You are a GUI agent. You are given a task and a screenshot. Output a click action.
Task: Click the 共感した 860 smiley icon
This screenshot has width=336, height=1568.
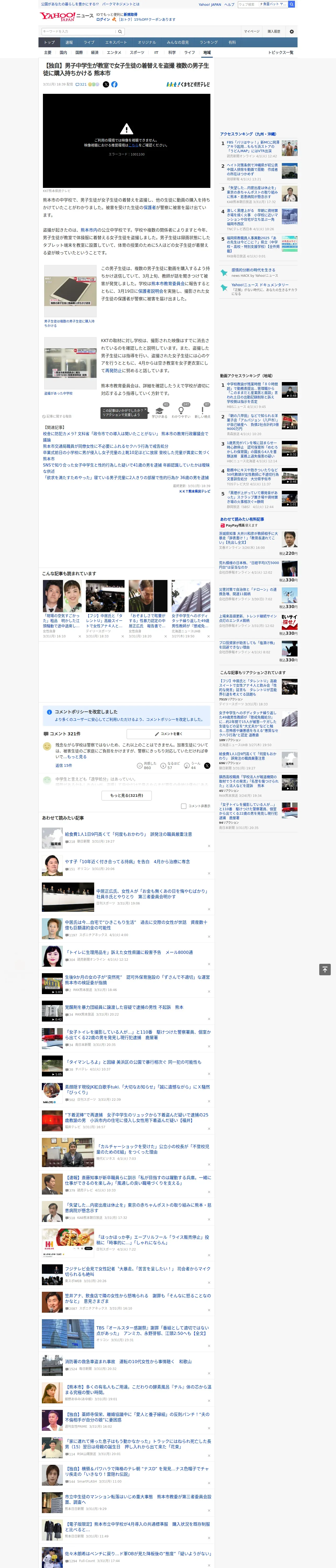(140, 766)
